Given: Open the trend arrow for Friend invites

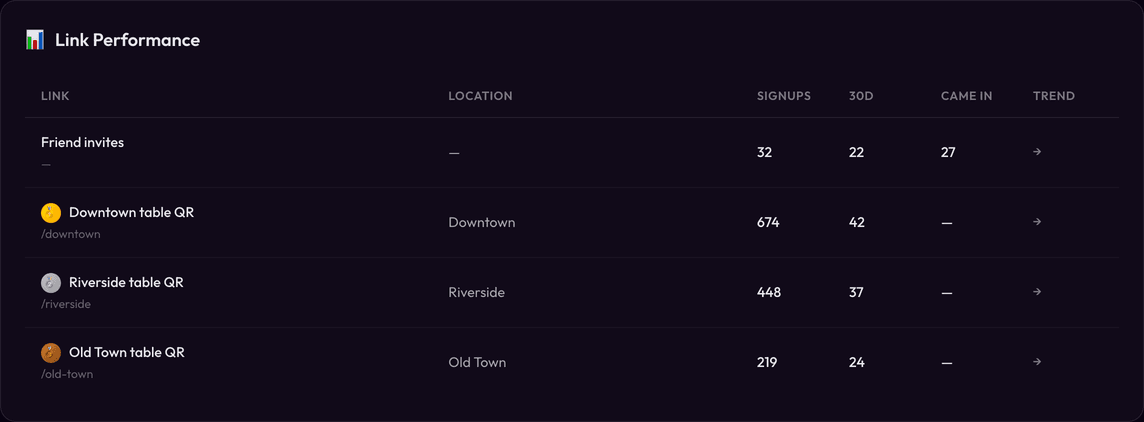Looking at the screenshot, I should pyautogui.click(x=1037, y=152).
